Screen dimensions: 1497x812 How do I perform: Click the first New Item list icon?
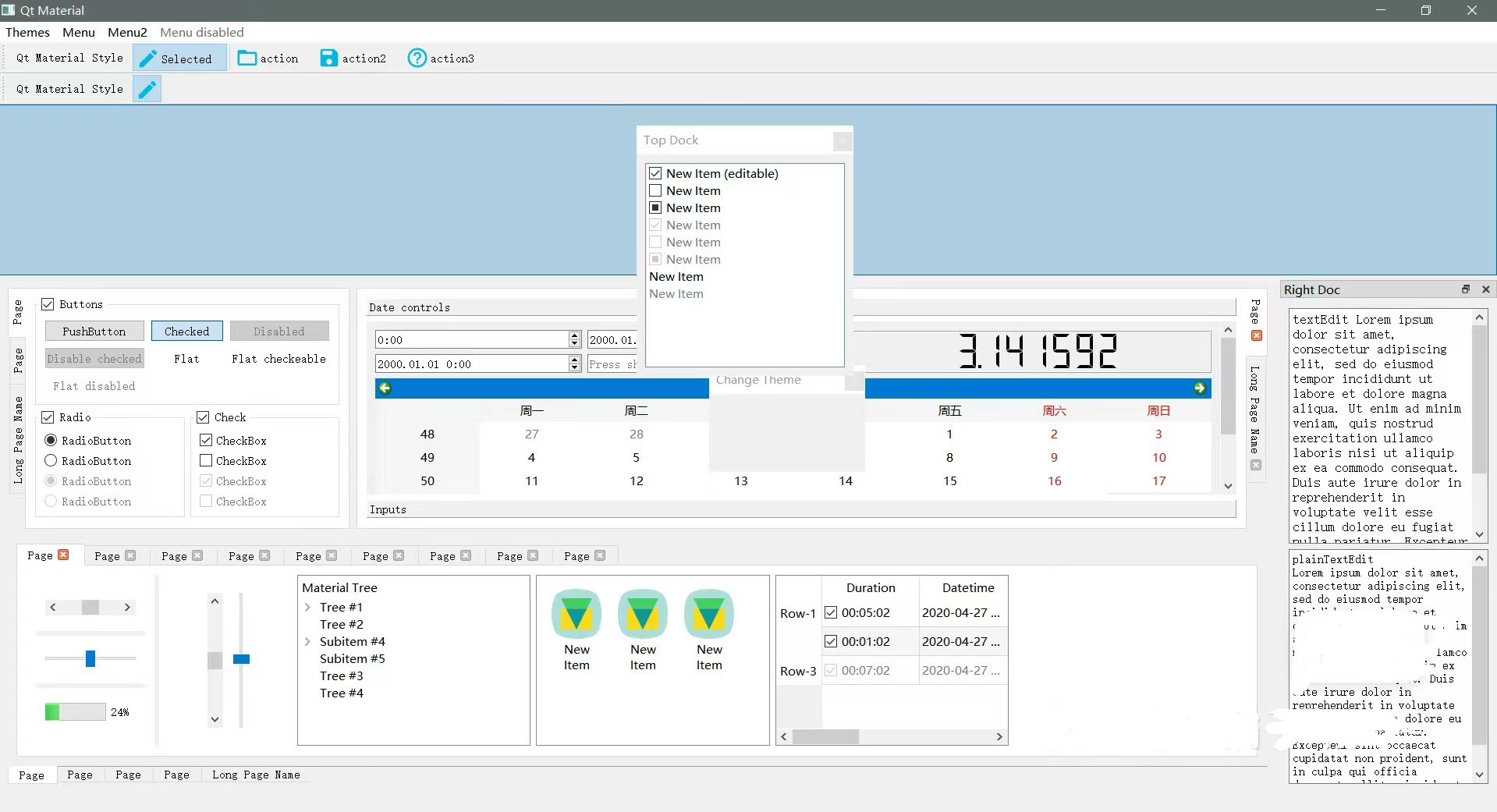(576, 614)
